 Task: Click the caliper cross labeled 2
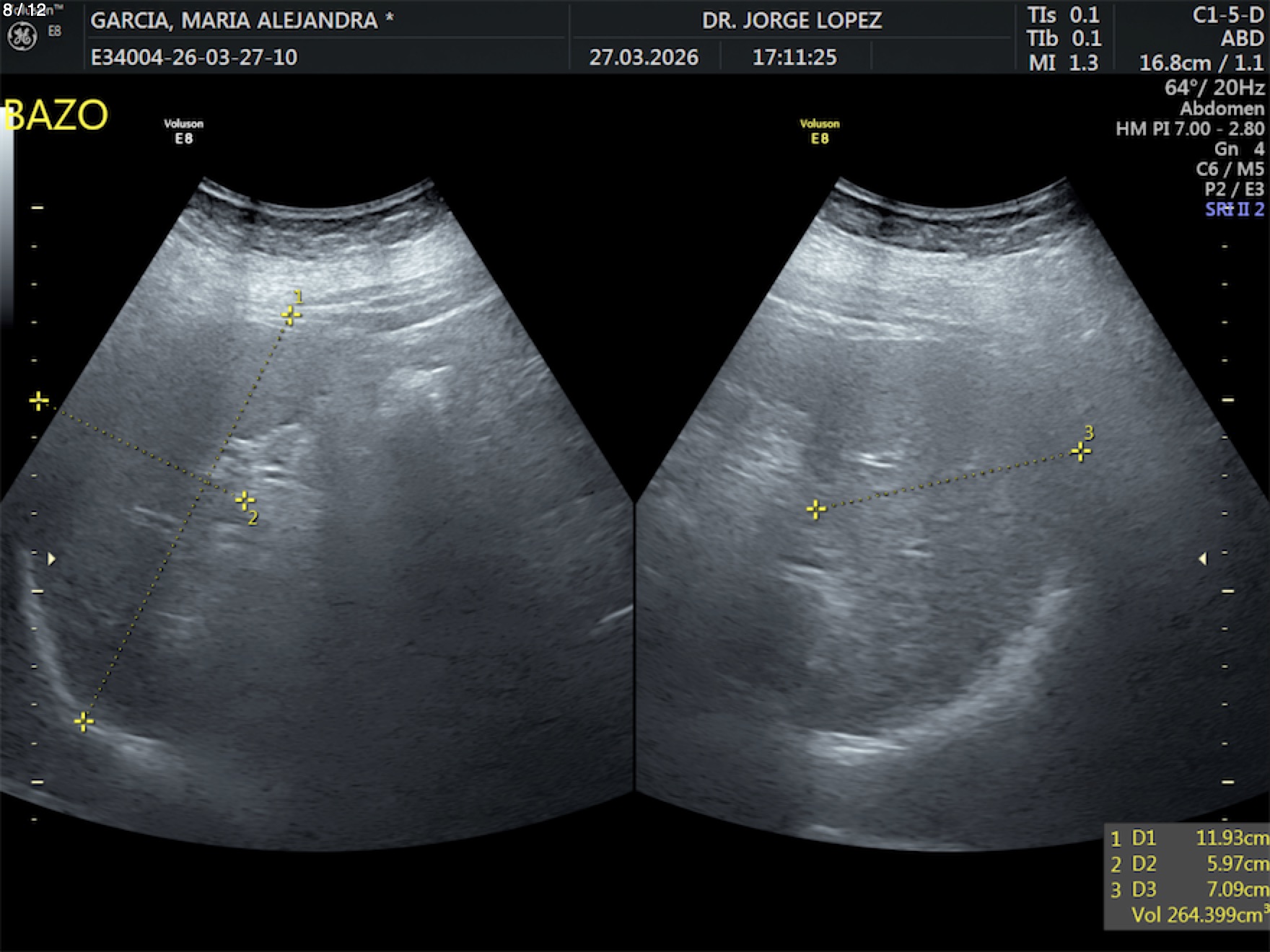click(245, 501)
